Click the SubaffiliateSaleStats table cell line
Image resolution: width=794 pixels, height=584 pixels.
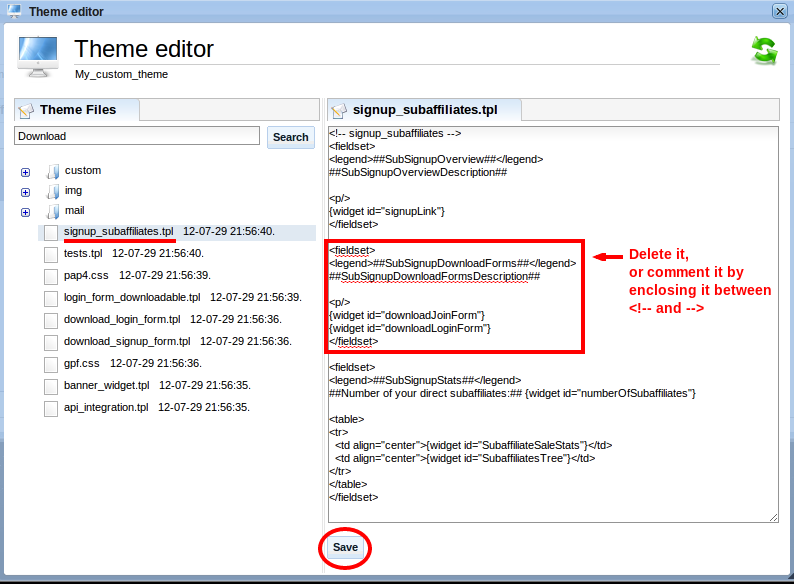pyautogui.click(x=473, y=446)
